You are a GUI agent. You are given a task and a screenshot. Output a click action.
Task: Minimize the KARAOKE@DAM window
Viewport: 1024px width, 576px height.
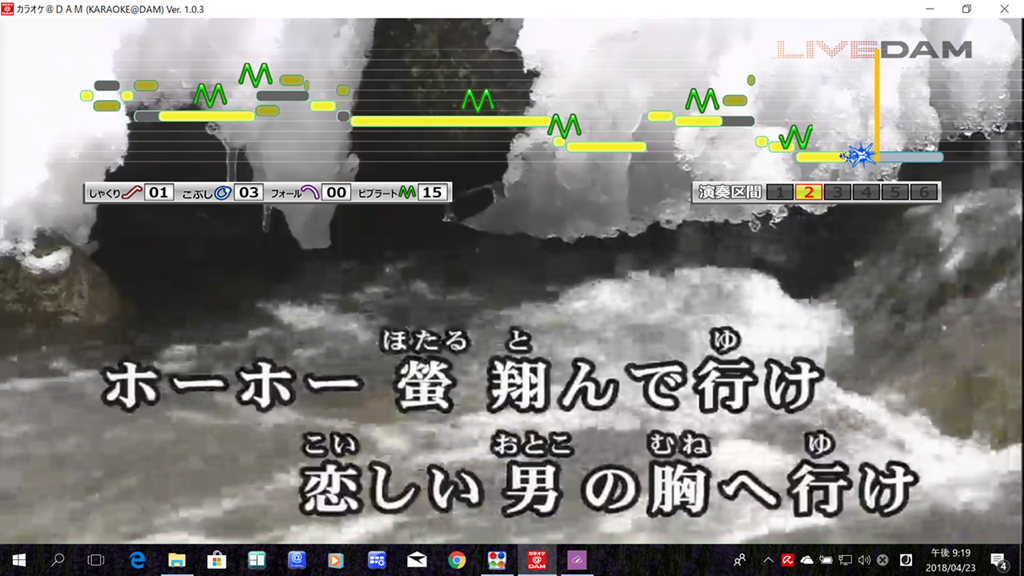(929, 9)
